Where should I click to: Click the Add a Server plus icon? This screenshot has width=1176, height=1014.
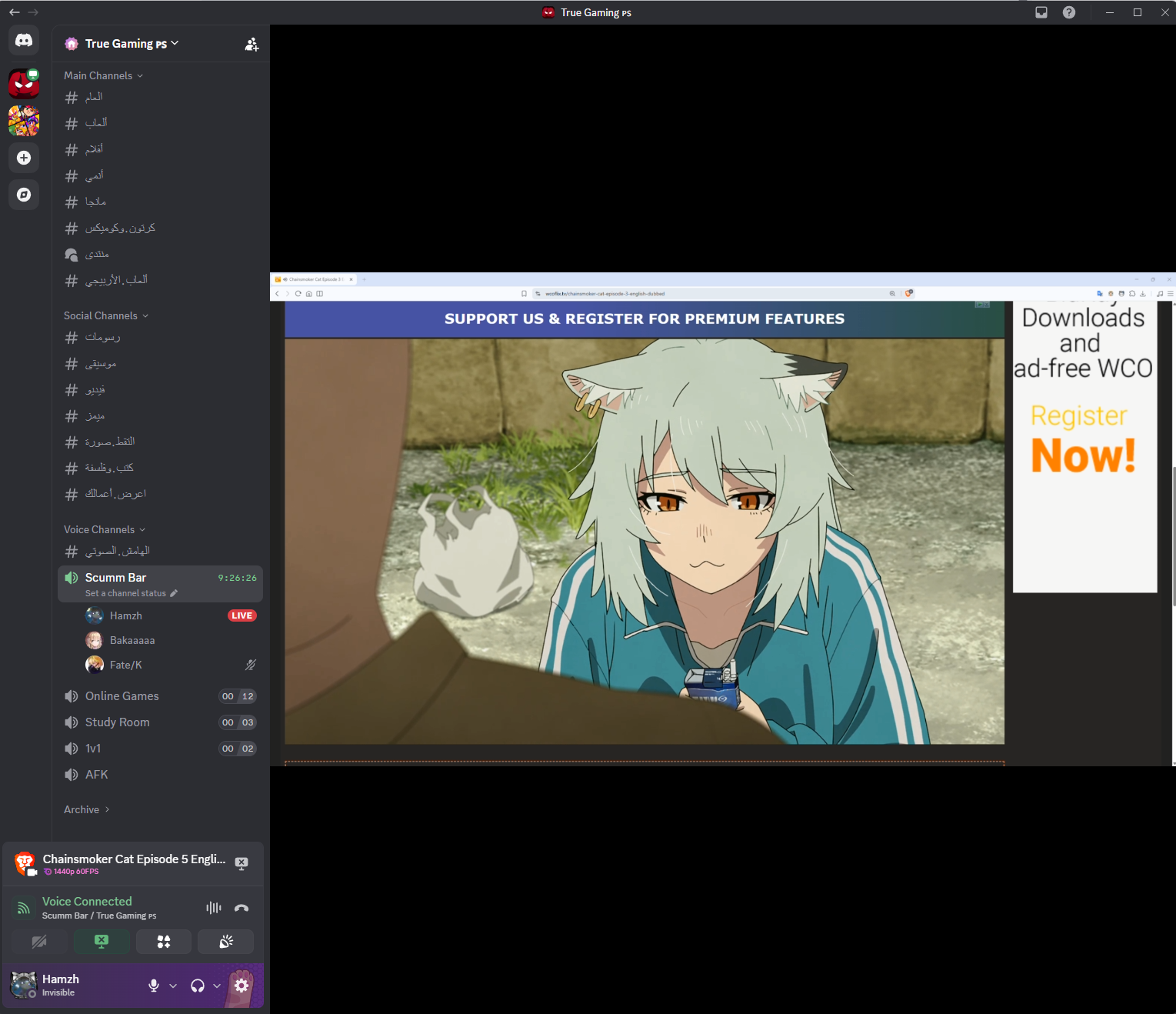point(24,158)
